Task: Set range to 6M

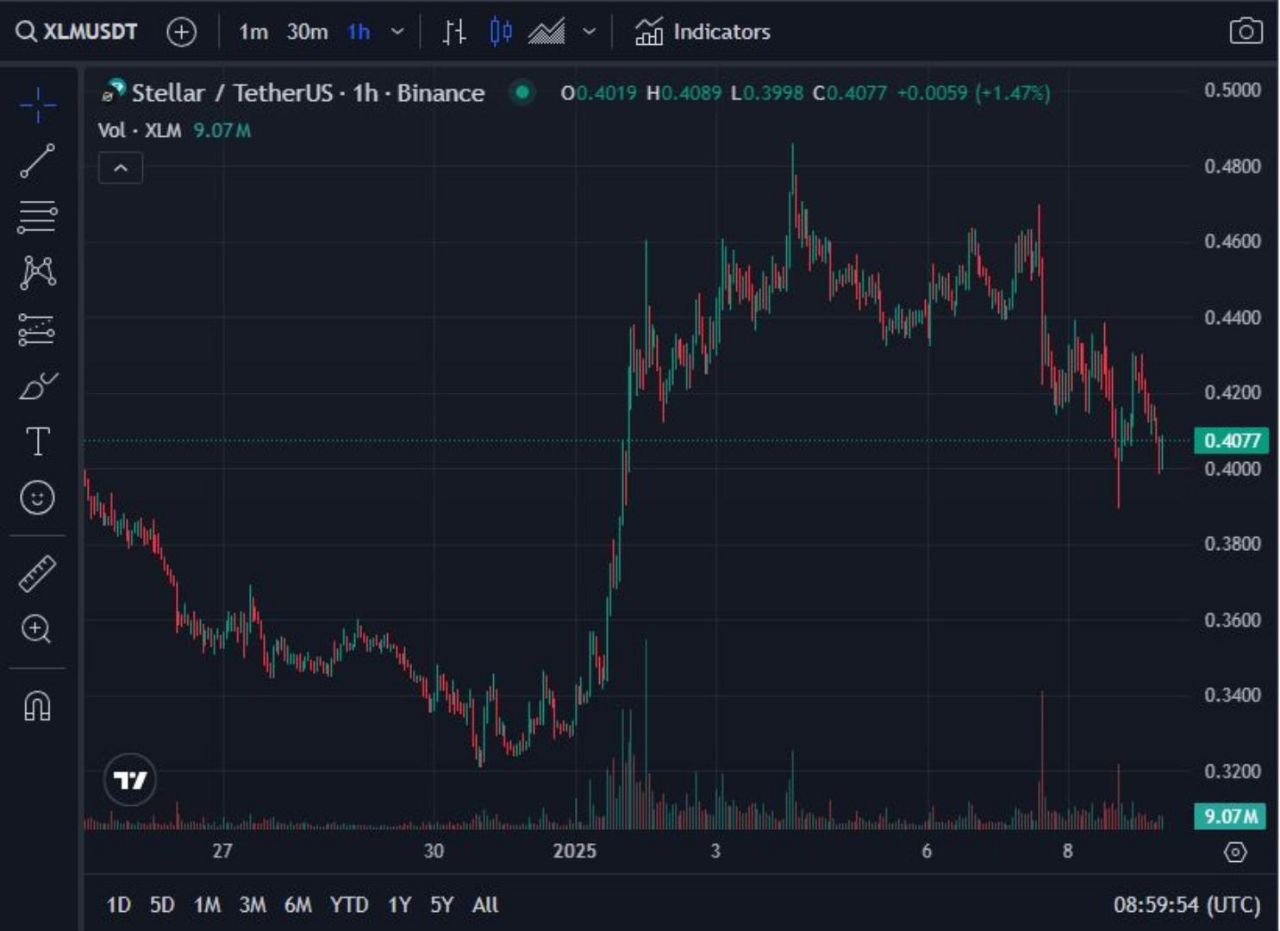Action: (298, 905)
